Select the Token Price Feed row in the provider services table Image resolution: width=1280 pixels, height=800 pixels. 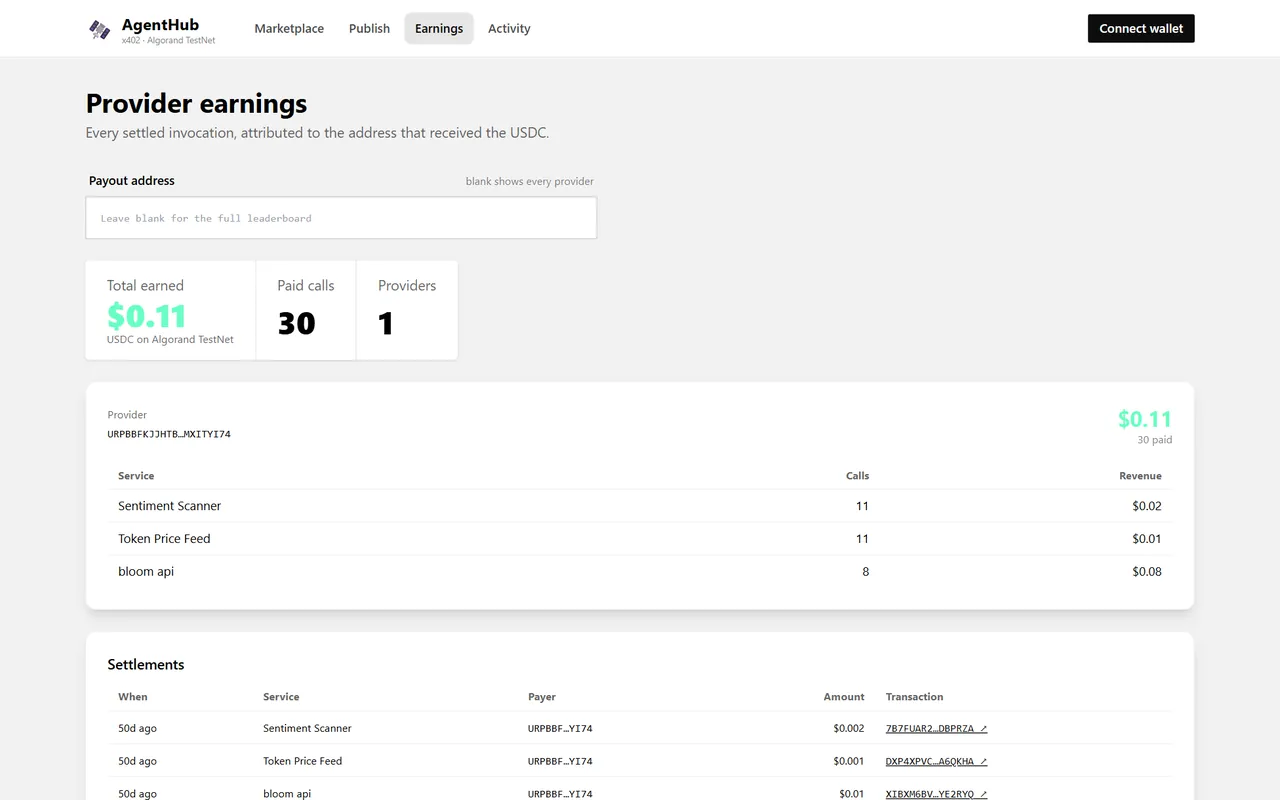point(640,539)
